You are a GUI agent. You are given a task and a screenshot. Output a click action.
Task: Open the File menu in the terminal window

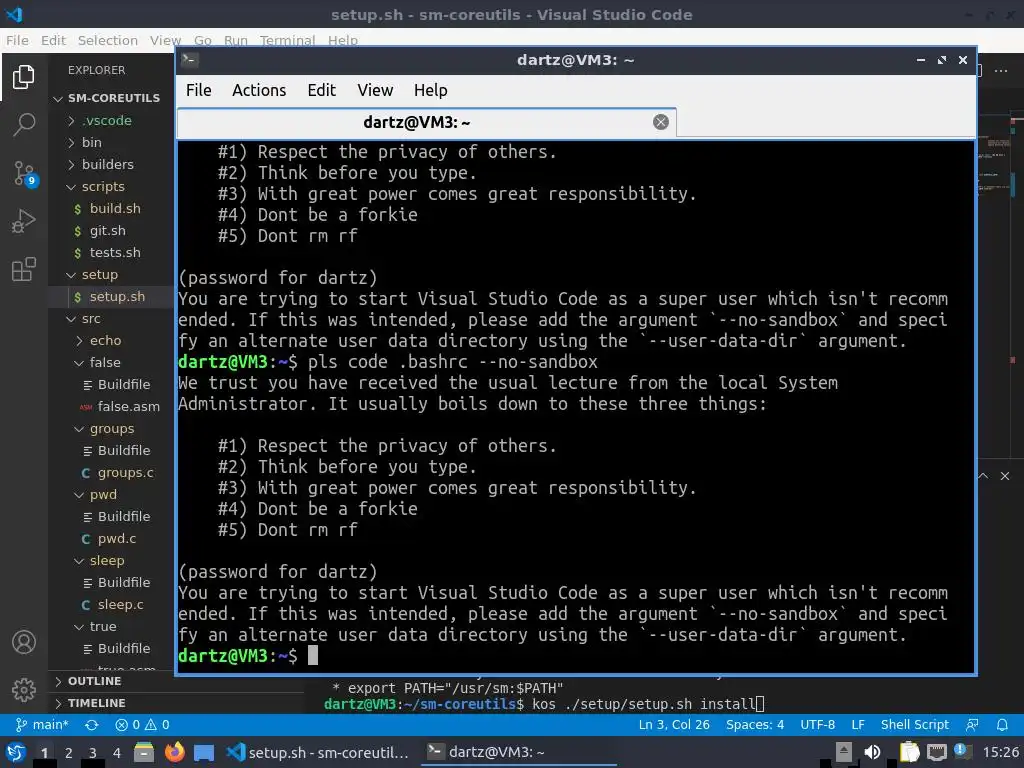click(199, 90)
